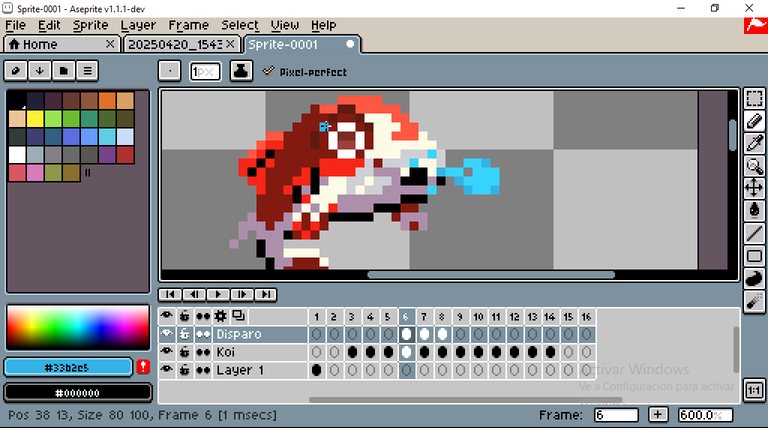Open the Sprite menu
Screen dimensions: 768x428
point(91,25)
